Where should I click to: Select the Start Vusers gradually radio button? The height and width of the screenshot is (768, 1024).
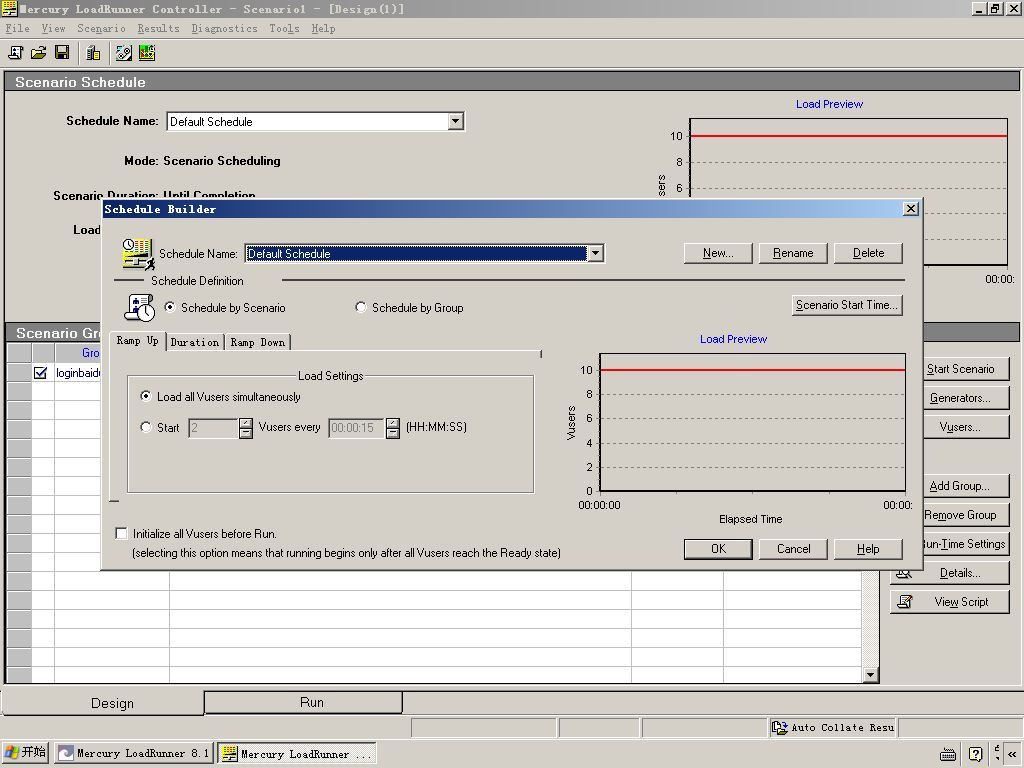(147, 428)
